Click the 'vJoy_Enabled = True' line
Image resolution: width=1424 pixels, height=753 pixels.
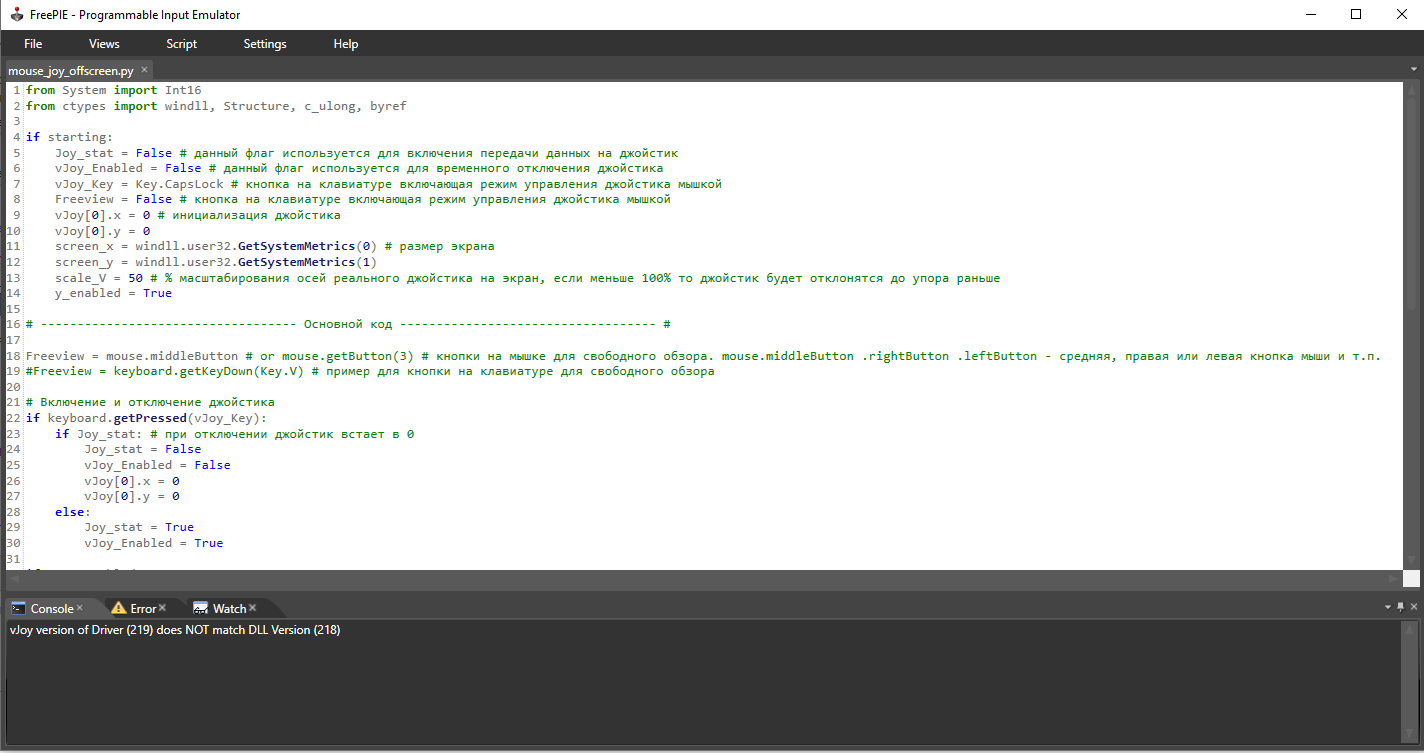[x=154, y=543]
